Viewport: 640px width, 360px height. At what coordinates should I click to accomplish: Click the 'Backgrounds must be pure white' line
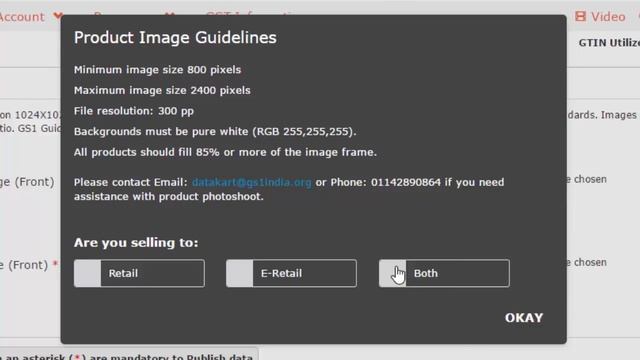click(215, 131)
